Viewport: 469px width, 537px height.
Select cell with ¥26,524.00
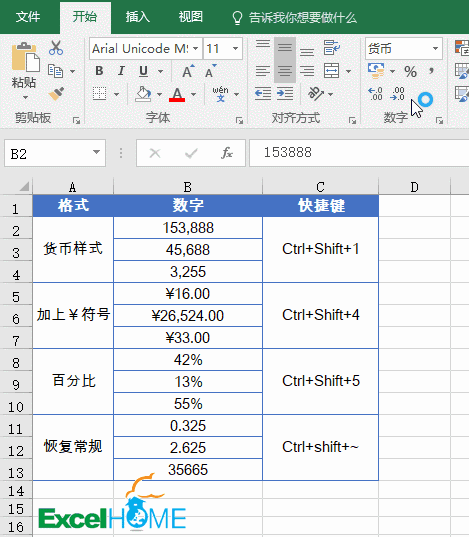coord(188,316)
